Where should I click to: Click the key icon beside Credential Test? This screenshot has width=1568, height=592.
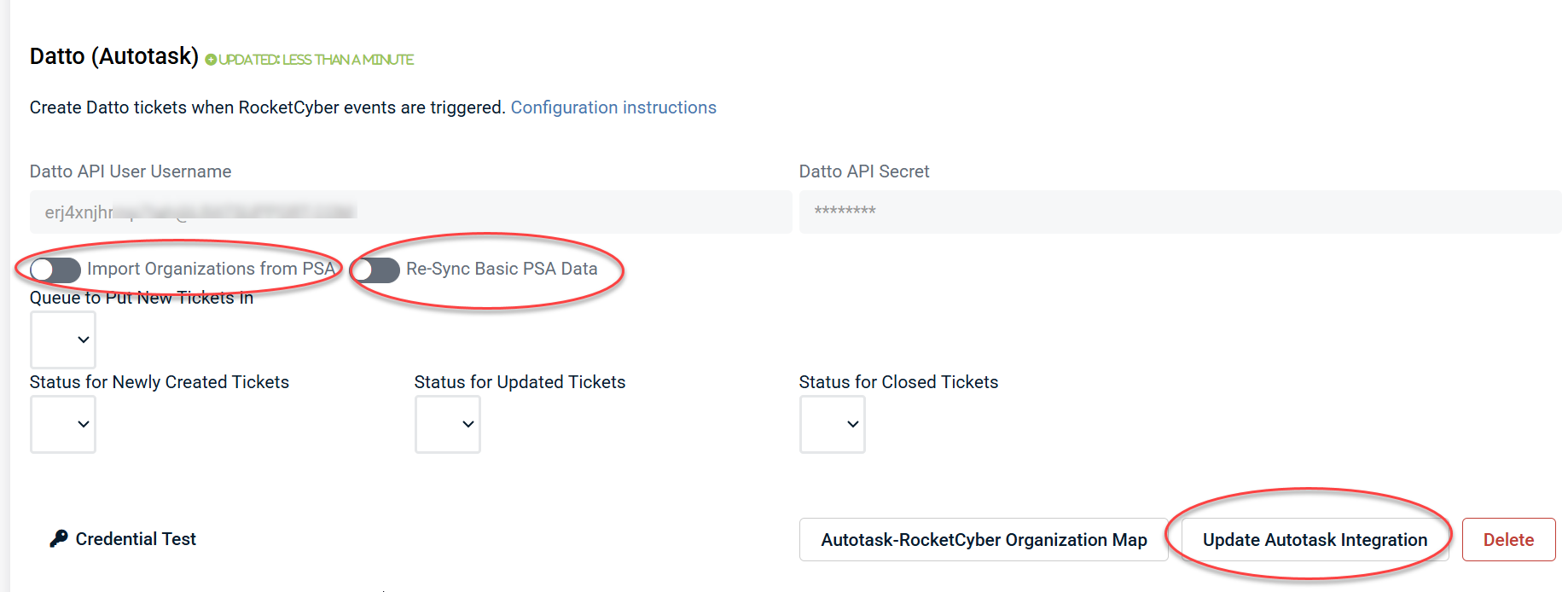58,538
